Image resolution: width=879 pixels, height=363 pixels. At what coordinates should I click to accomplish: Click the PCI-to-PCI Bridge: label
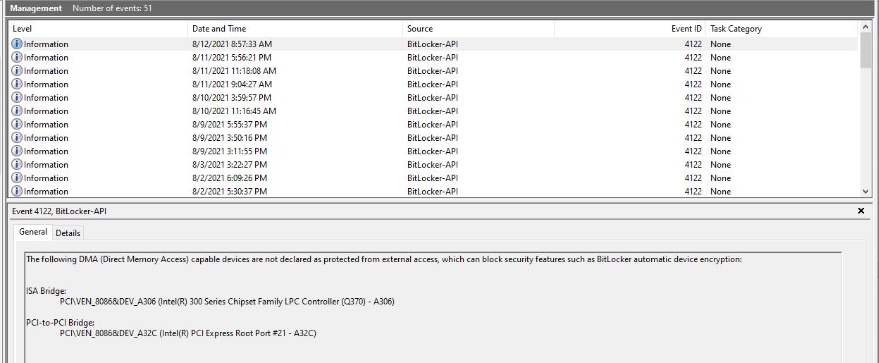click(61, 323)
